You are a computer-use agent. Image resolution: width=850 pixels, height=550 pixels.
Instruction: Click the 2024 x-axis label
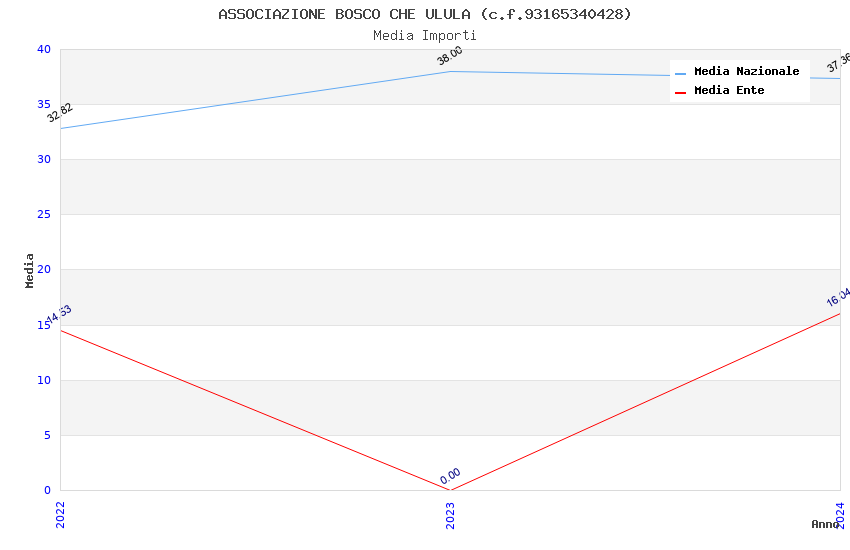pos(840,515)
